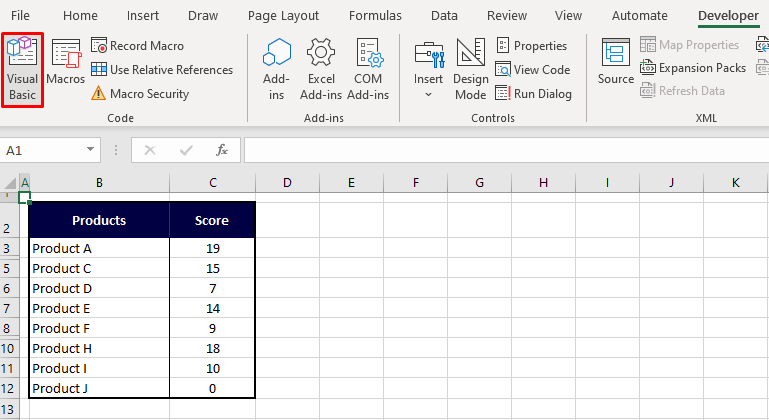The width and height of the screenshot is (769, 420).
Task: Click the Products header cell
Action: tap(99, 220)
